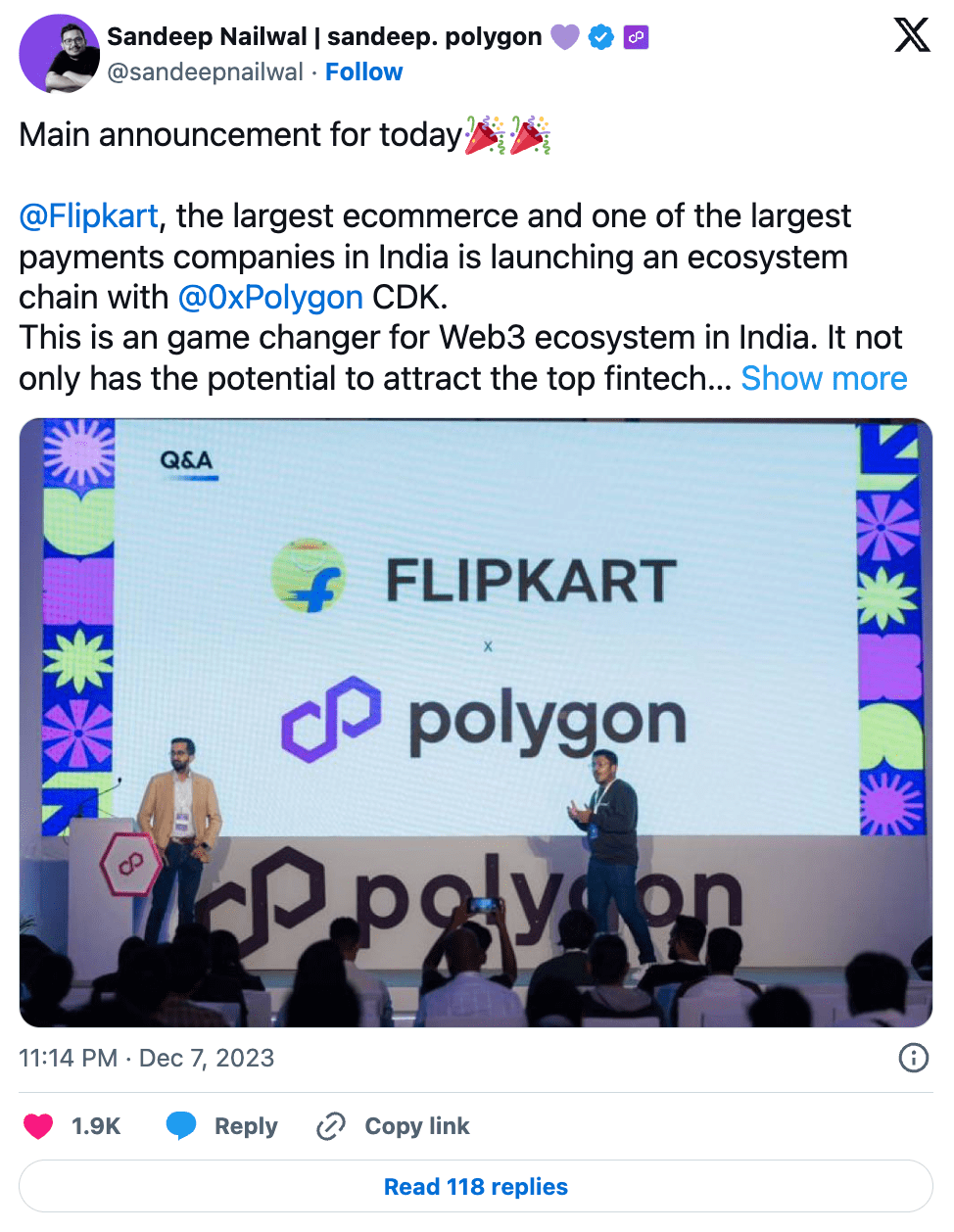Follow the tweet author
Screen dimensions: 954x1232
pyautogui.click(x=363, y=72)
